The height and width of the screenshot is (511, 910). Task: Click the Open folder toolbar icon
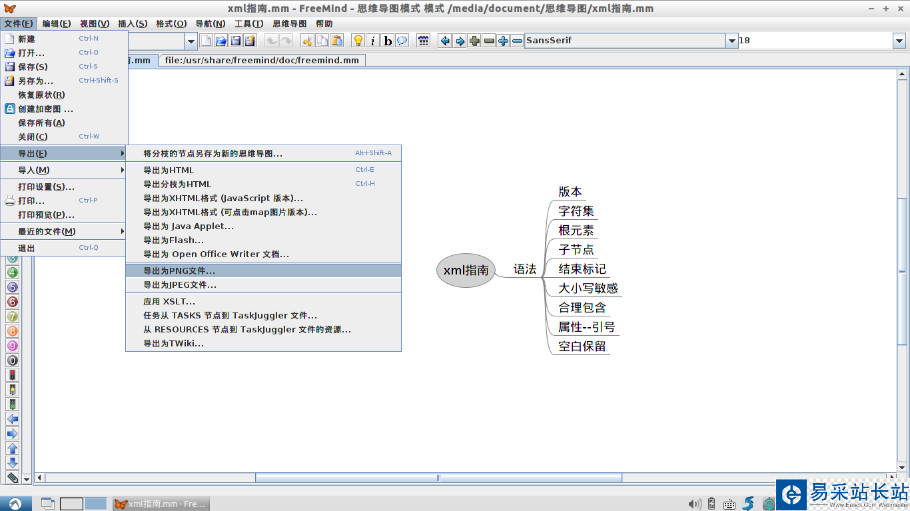221,40
